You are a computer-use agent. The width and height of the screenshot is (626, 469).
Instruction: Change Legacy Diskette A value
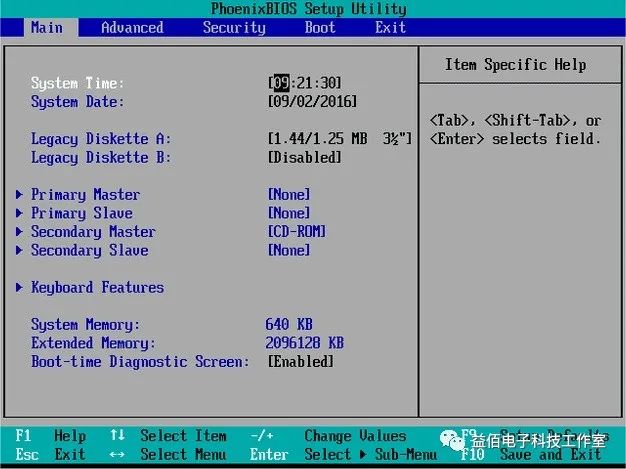coord(340,139)
